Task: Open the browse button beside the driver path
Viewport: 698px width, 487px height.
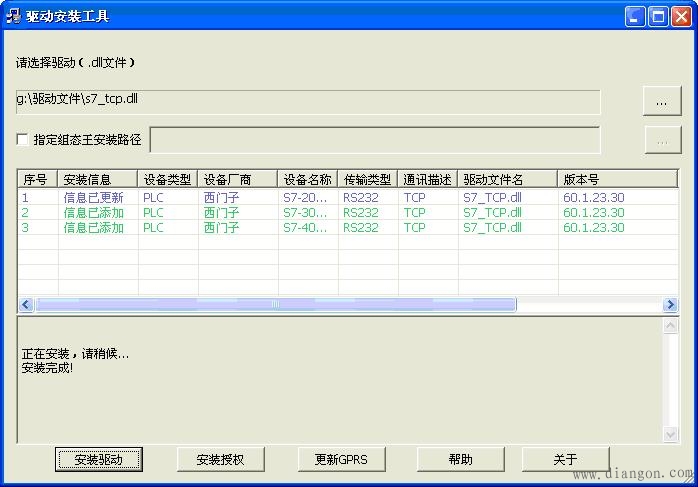Action: (x=662, y=101)
